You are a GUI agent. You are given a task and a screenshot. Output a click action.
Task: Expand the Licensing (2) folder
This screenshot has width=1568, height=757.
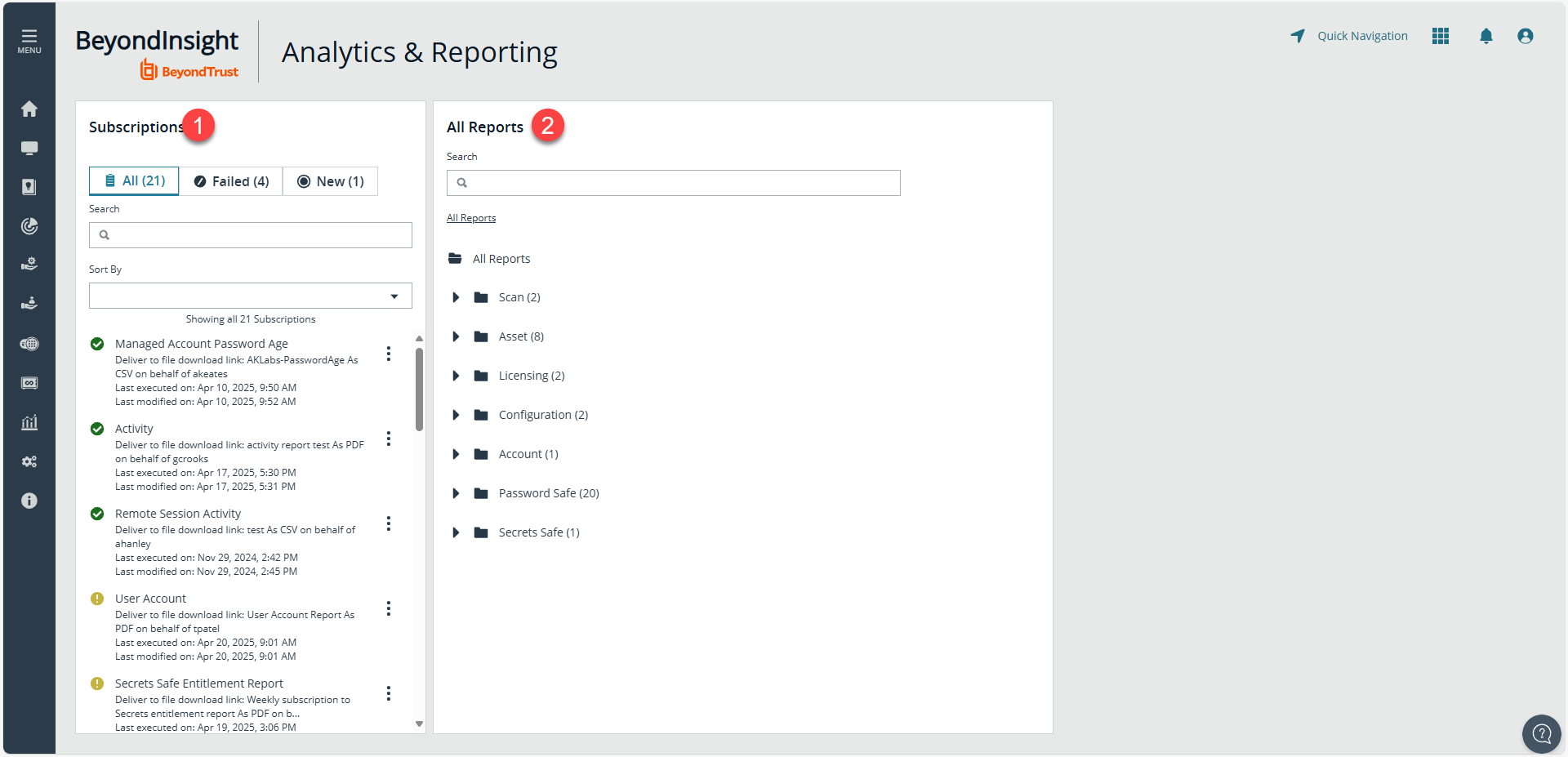[456, 376]
